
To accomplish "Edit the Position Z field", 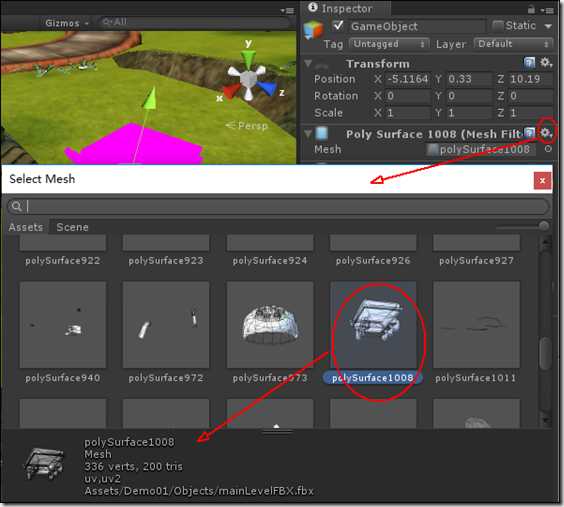I will (530, 79).
